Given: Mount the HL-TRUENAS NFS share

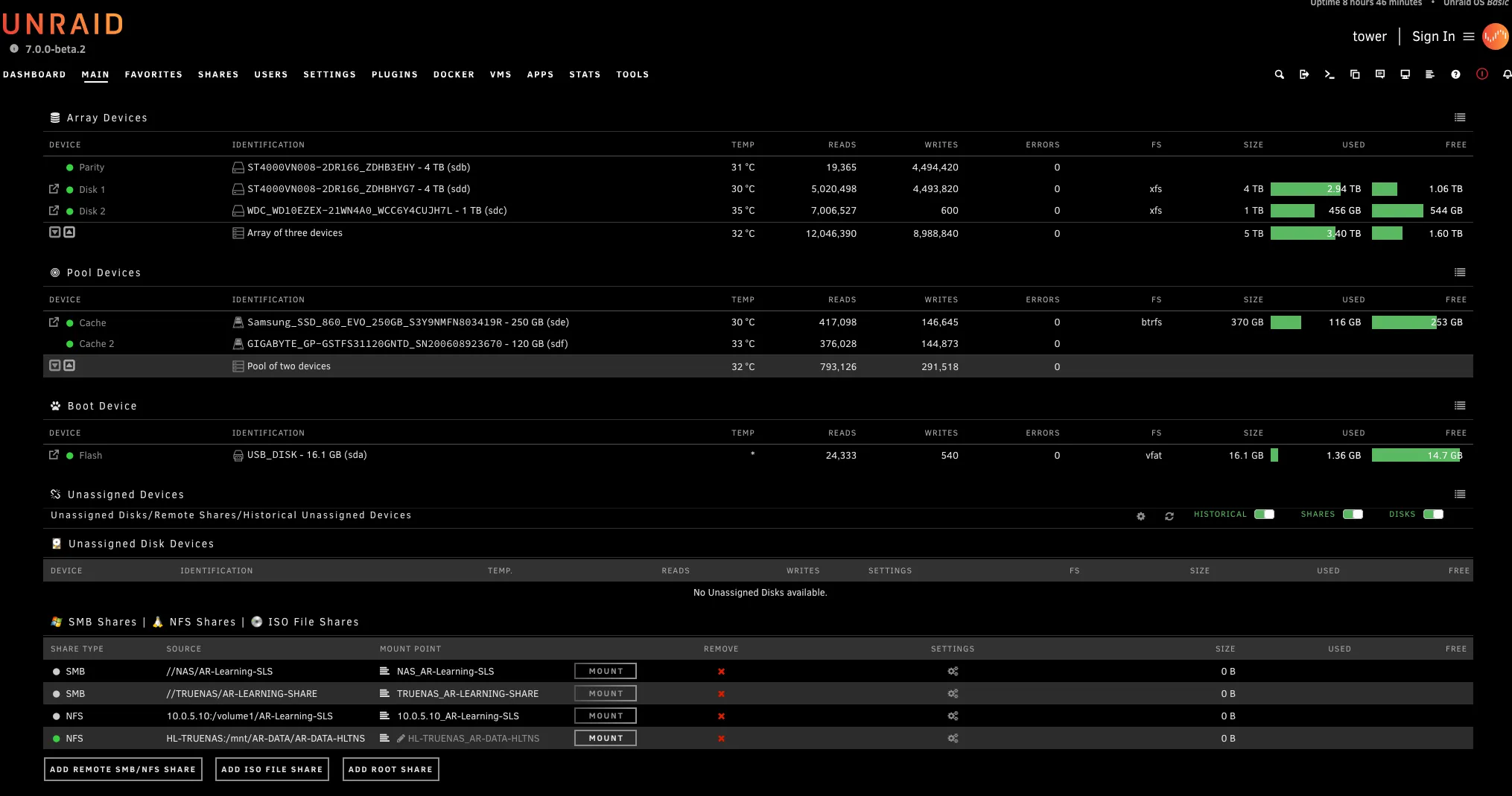Looking at the screenshot, I should [606, 739].
